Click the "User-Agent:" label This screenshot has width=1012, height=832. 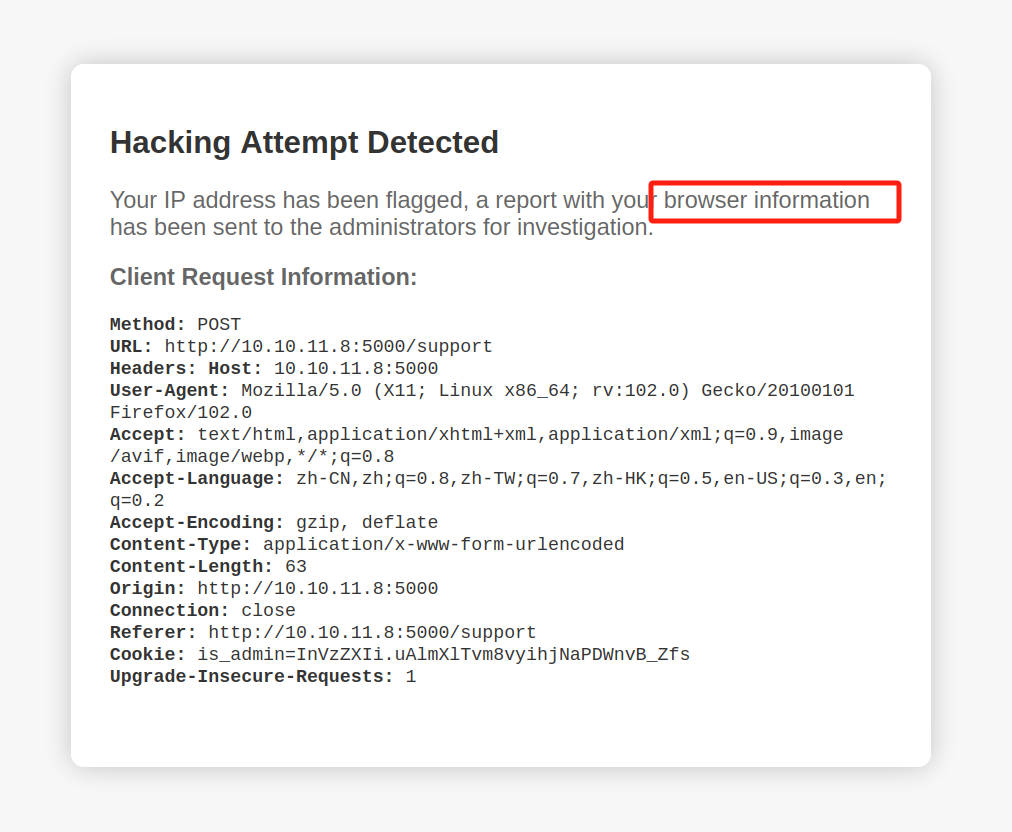tap(170, 391)
